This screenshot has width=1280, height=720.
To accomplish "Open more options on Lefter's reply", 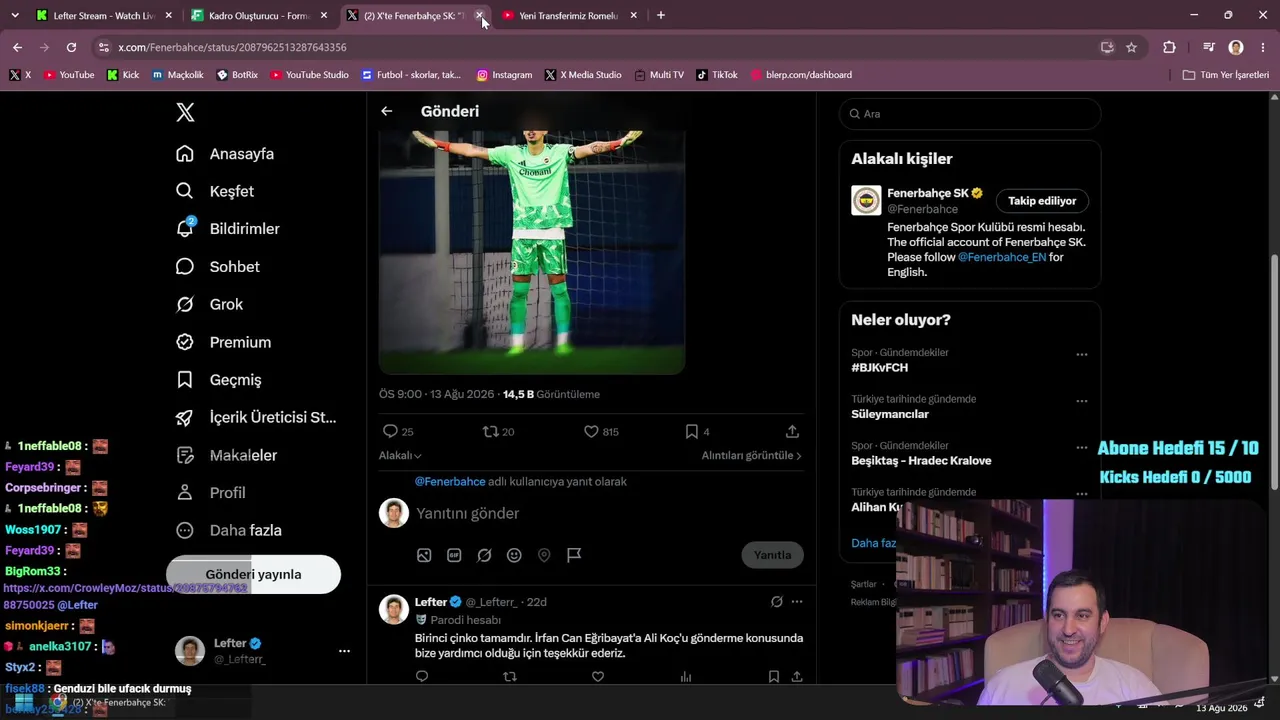I will 797,602.
